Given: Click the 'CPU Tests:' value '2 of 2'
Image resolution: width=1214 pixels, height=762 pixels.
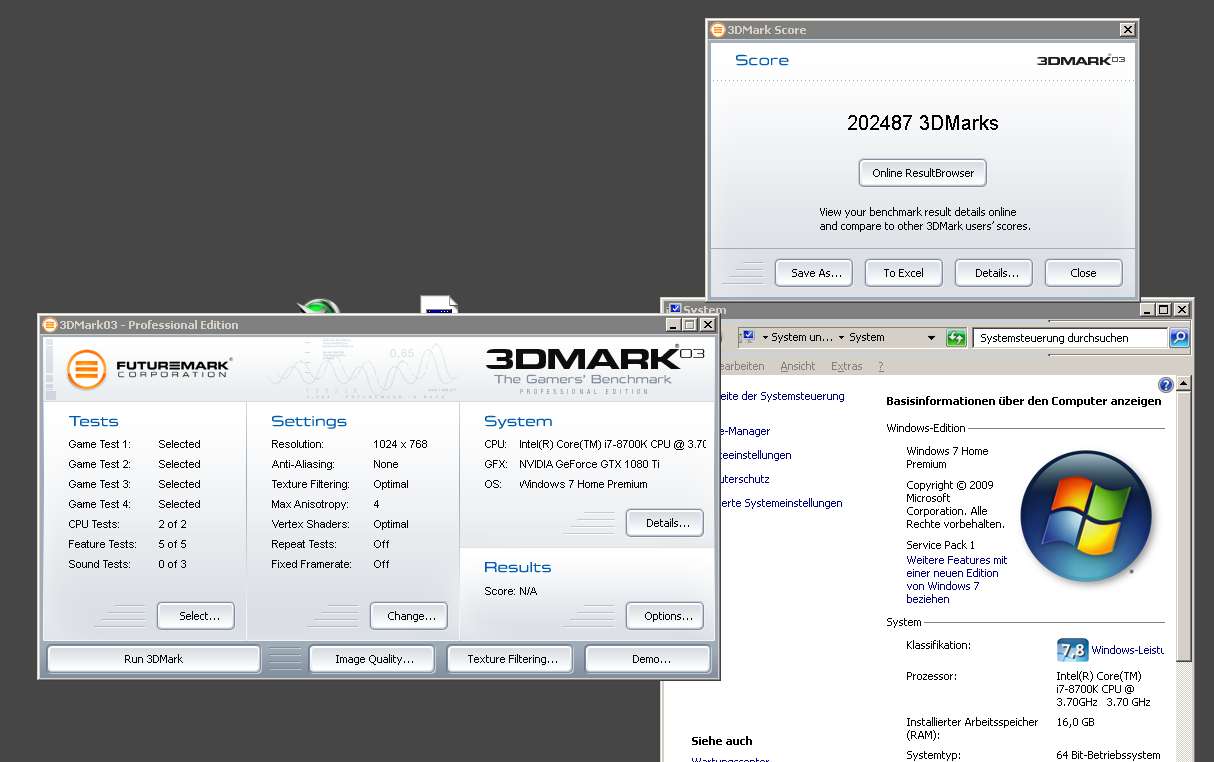Looking at the screenshot, I should pyautogui.click(x=172, y=524).
